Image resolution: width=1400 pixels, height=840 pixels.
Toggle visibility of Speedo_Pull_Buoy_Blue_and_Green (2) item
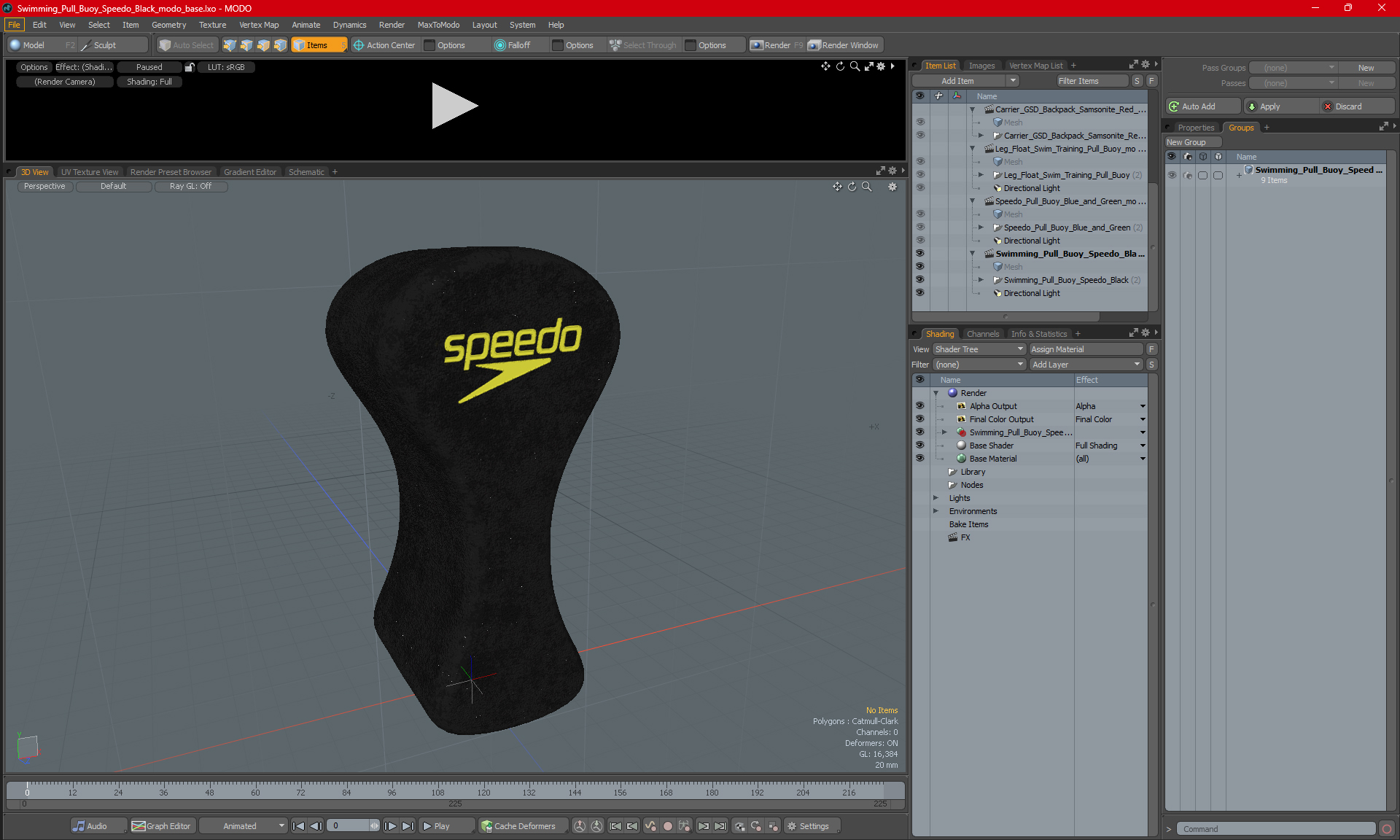point(919,227)
